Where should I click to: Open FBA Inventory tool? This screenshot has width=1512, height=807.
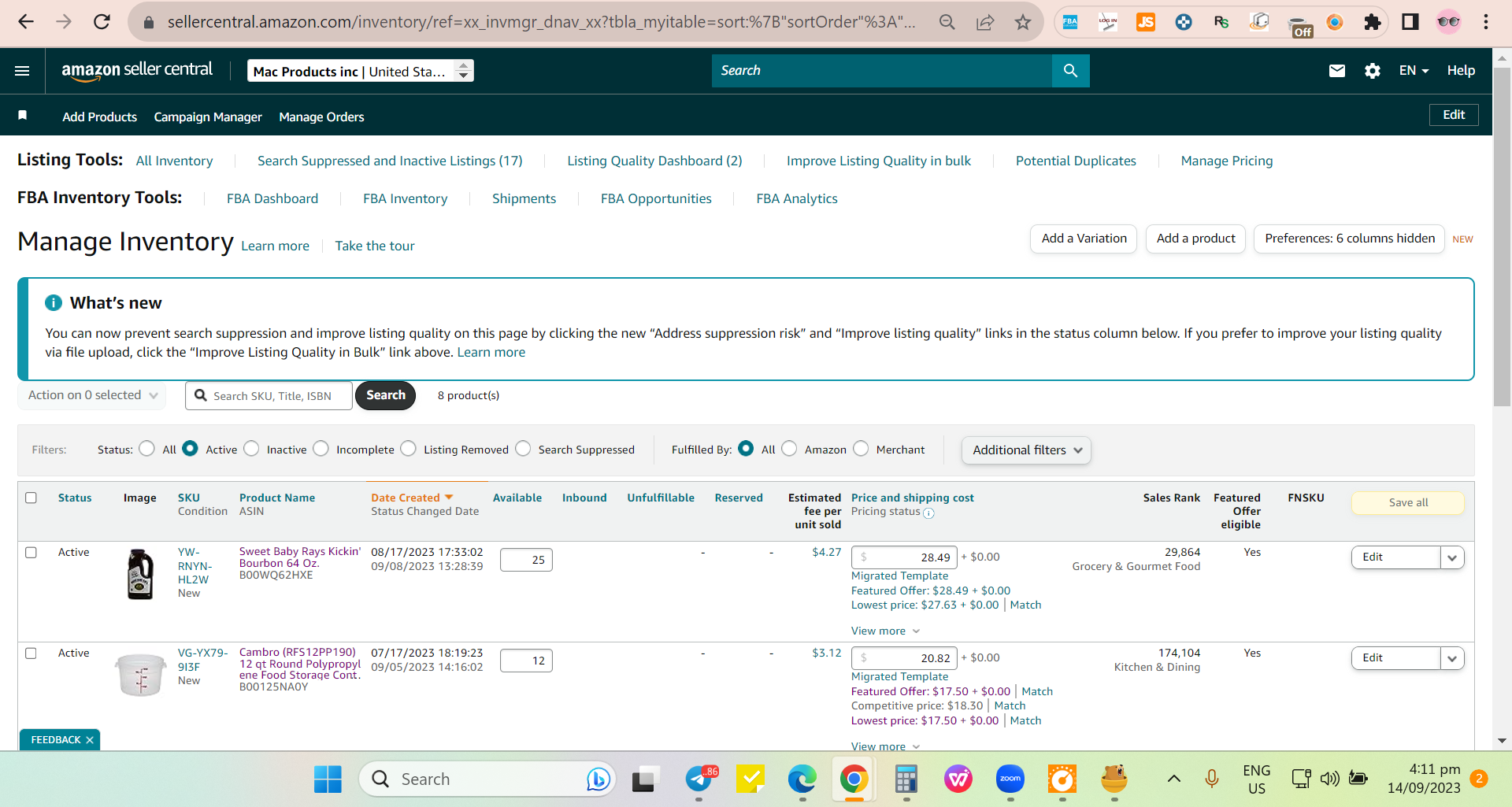click(406, 198)
